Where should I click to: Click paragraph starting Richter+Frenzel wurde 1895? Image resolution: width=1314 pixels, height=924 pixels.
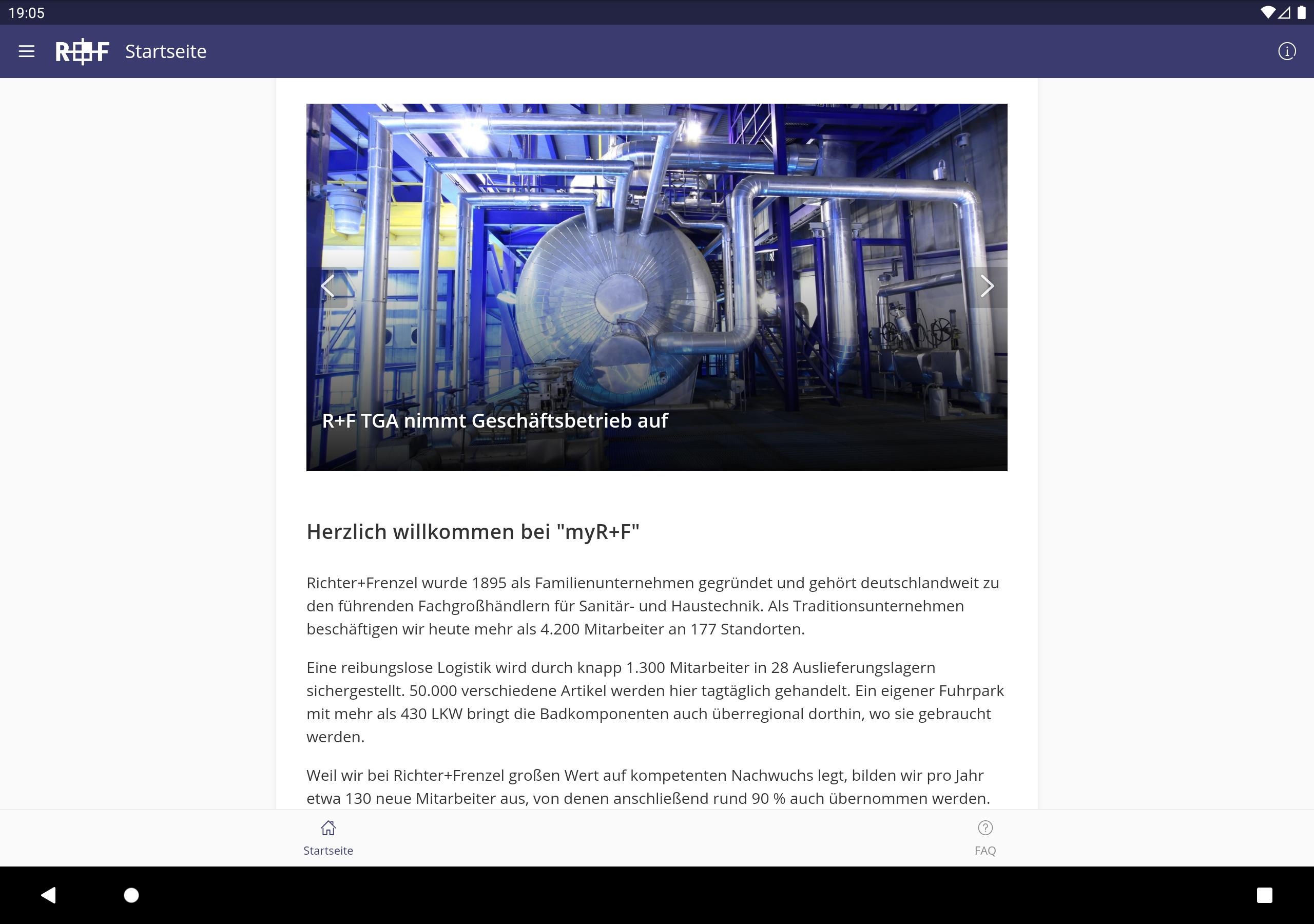coord(653,606)
